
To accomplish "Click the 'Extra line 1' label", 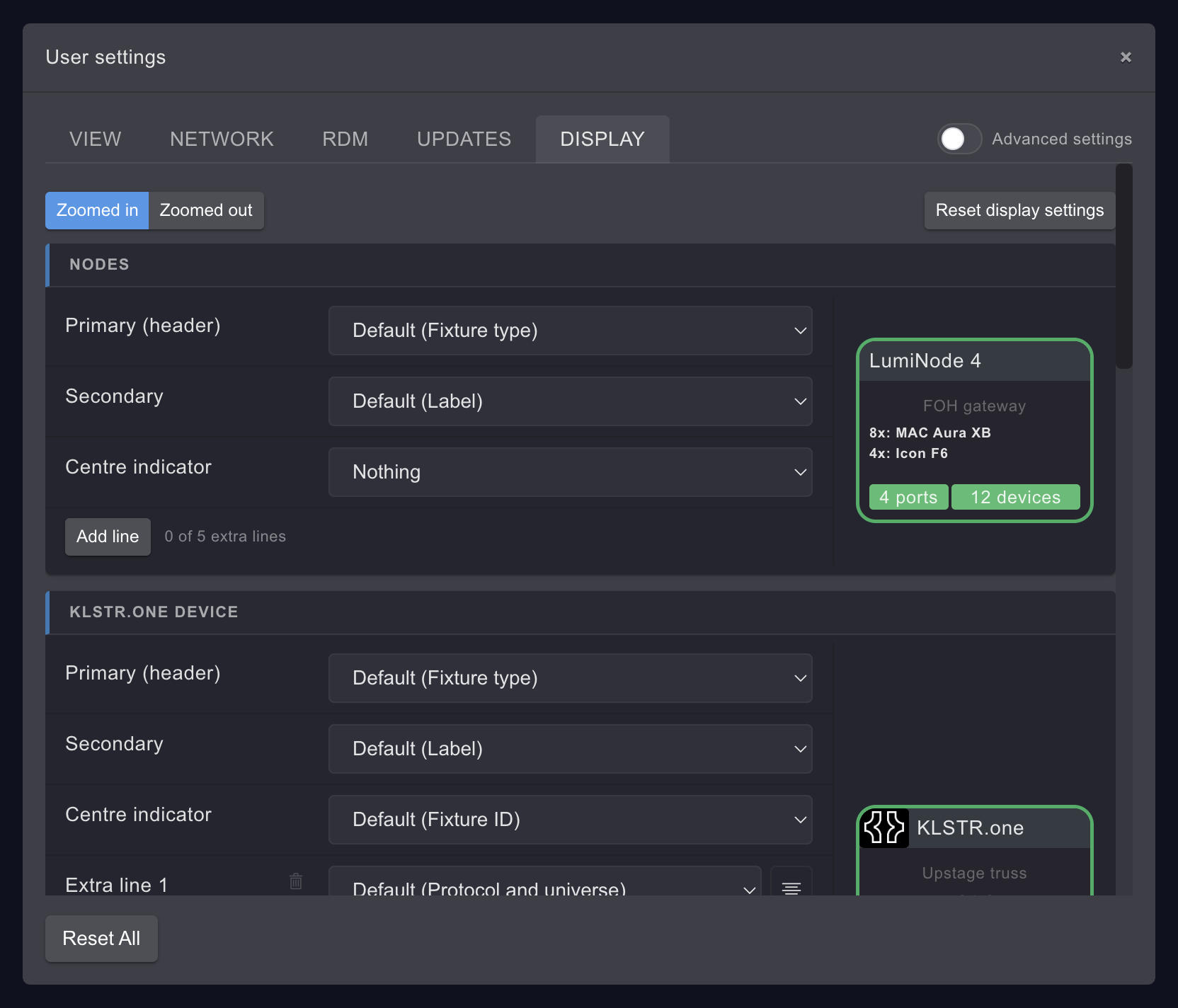I will click(117, 885).
